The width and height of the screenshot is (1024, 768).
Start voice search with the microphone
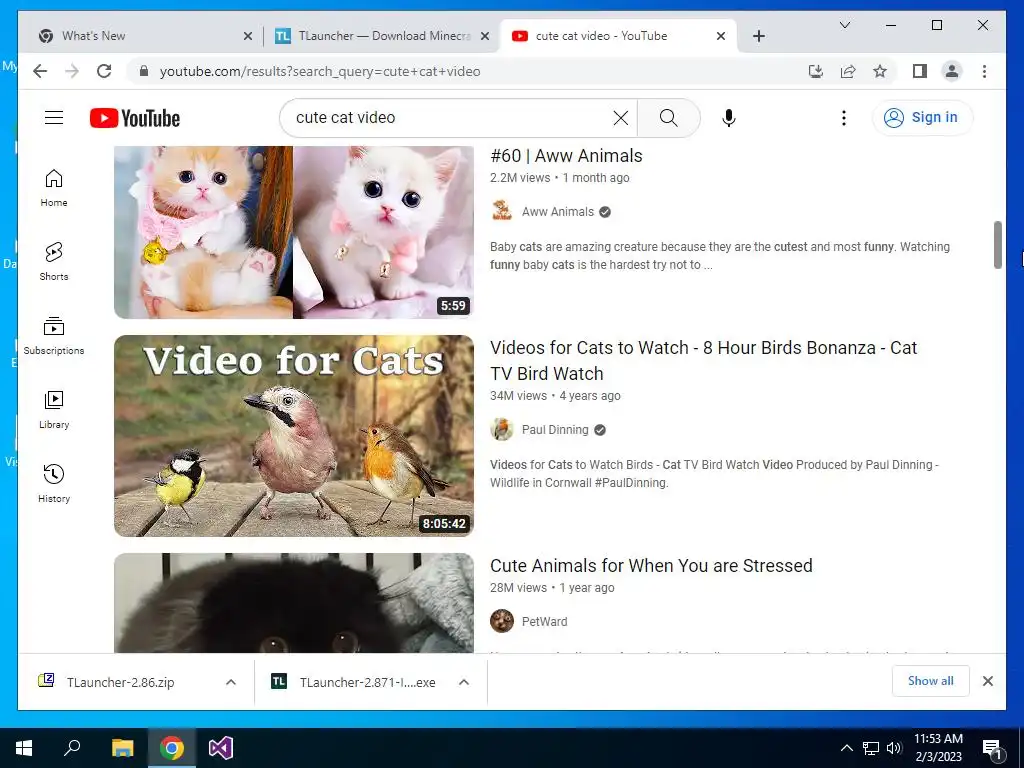click(729, 118)
